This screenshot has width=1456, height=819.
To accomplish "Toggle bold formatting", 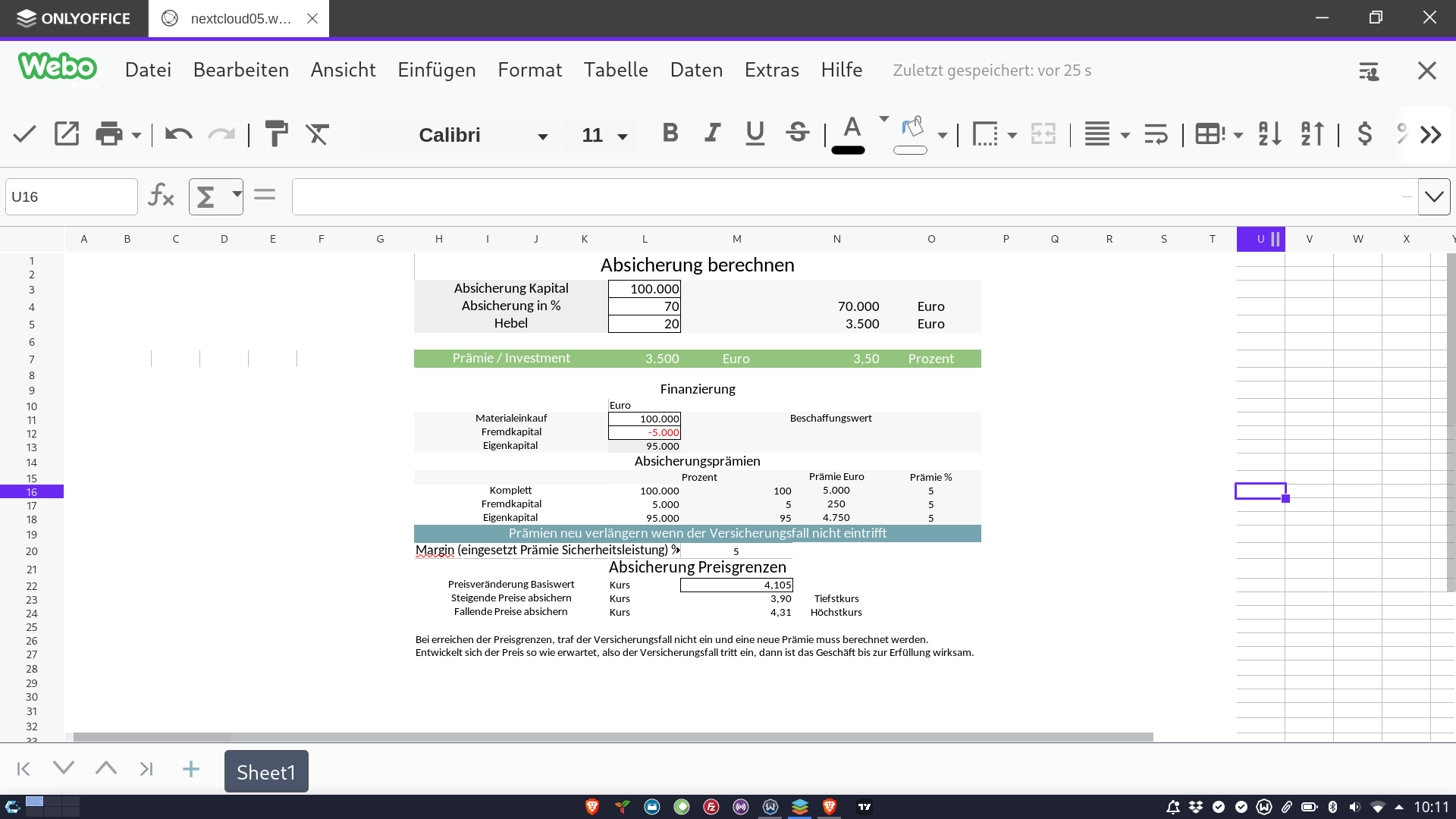I will 670,133.
